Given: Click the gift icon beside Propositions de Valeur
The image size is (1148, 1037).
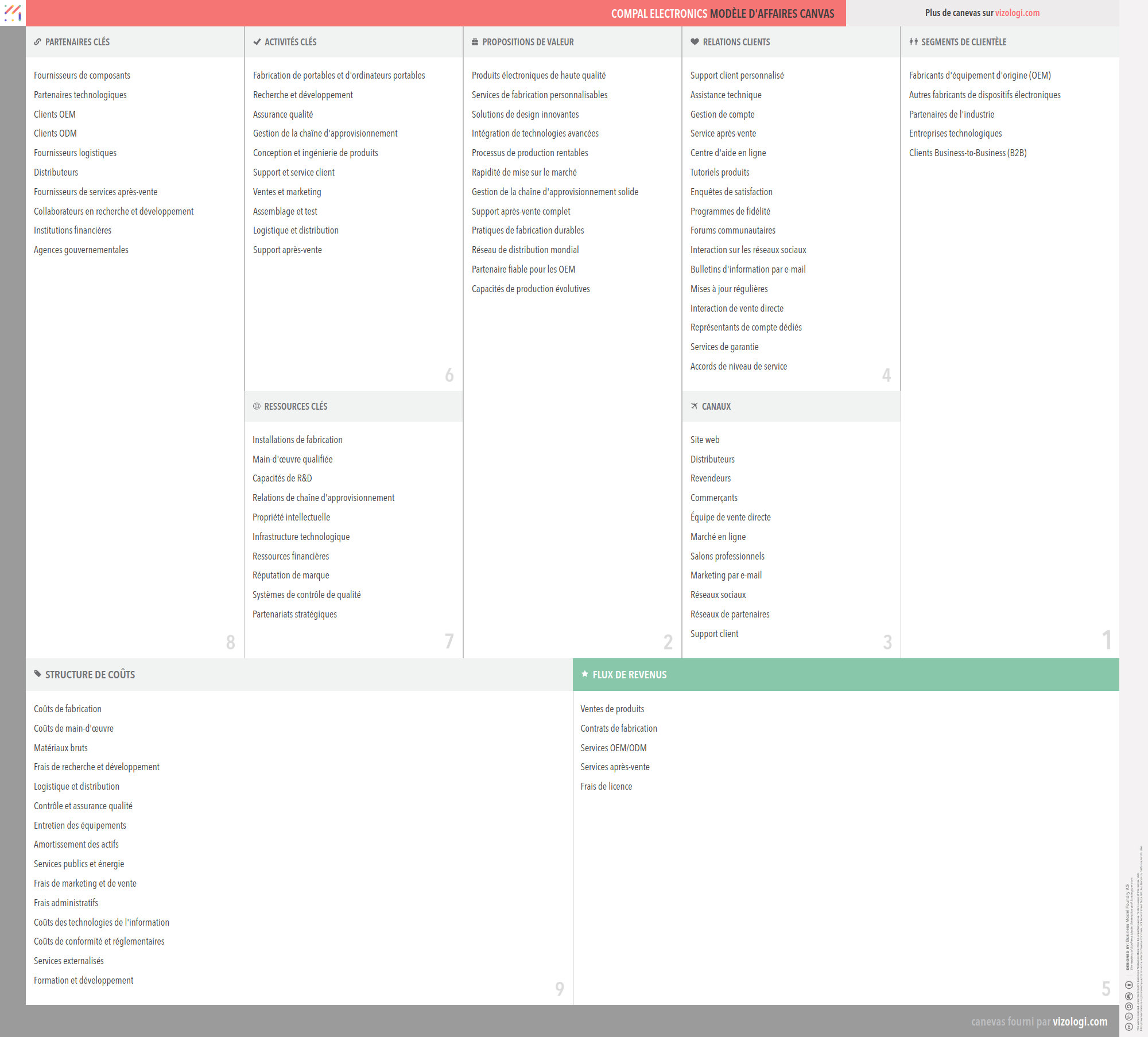Looking at the screenshot, I should (x=475, y=42).
